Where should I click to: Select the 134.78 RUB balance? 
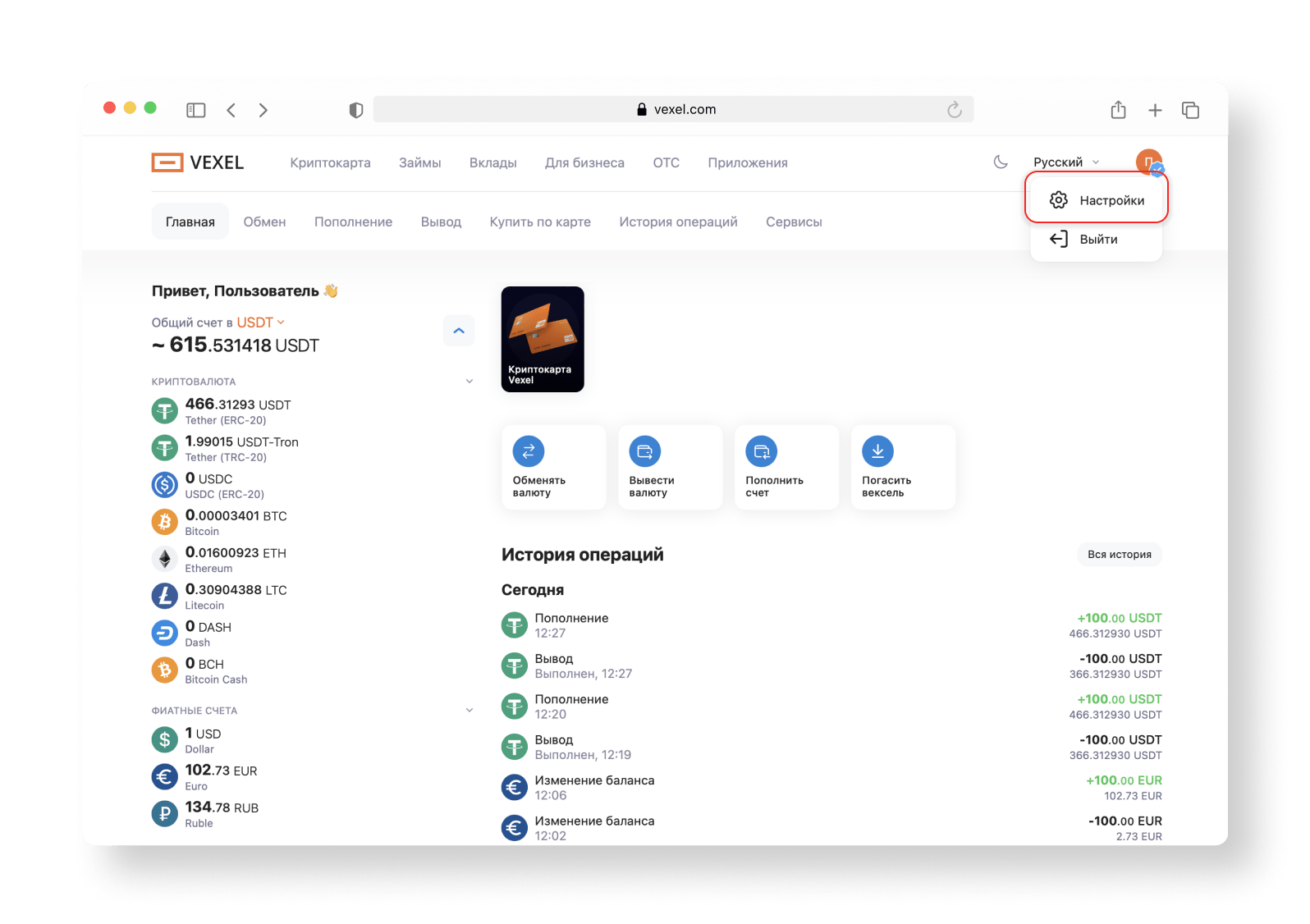[x=222, y=807]
